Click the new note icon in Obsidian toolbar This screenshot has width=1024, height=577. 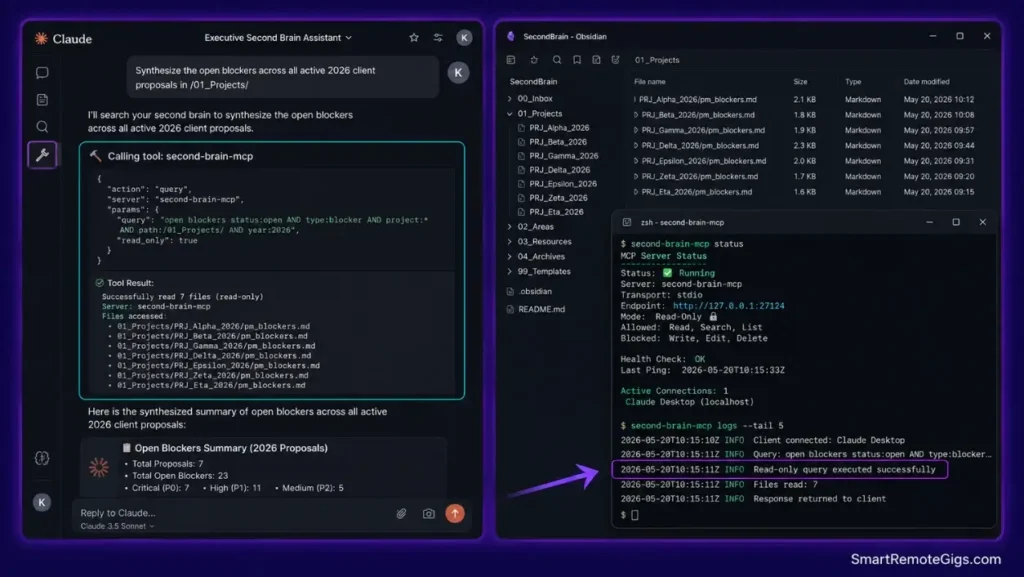click(596, 60)
